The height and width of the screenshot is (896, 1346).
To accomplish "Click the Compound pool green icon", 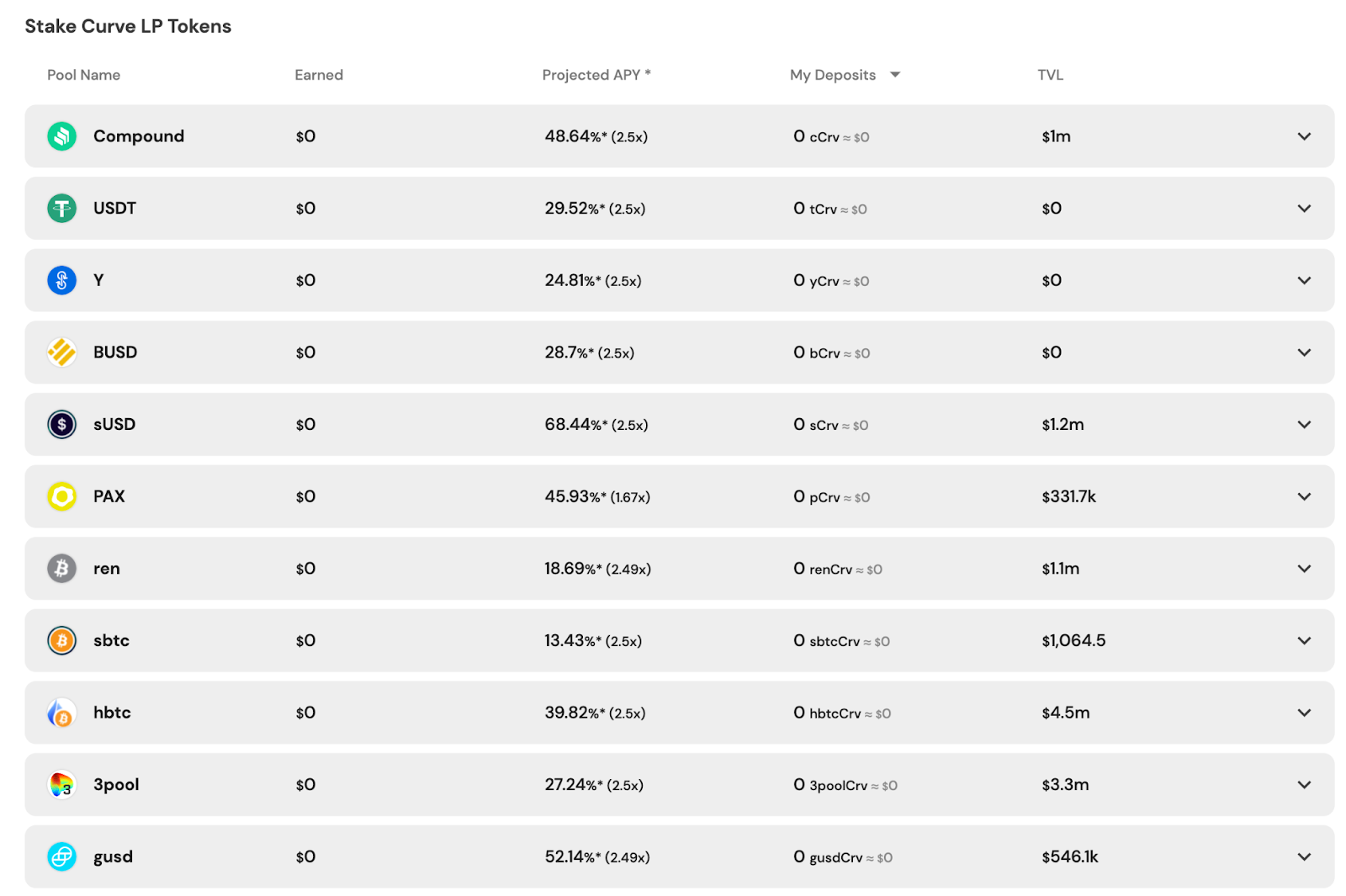I will (61, 136).
